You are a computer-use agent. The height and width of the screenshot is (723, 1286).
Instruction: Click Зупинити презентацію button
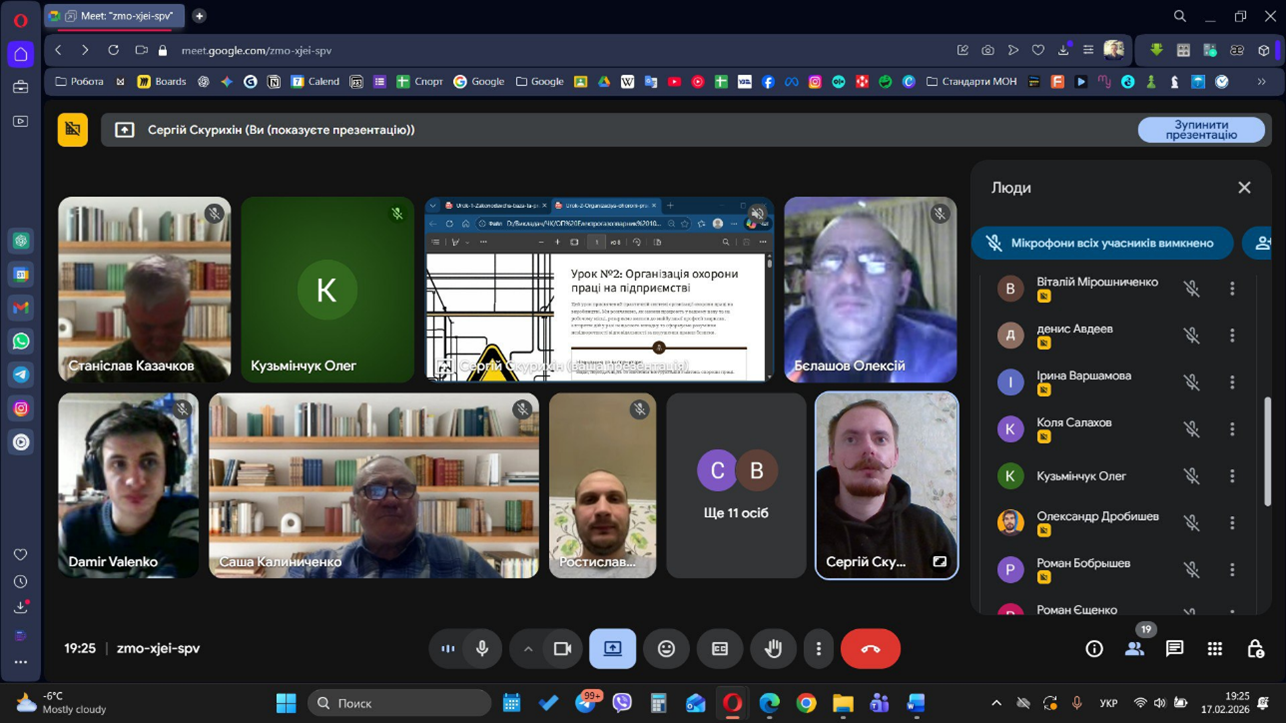(1200, 130)
